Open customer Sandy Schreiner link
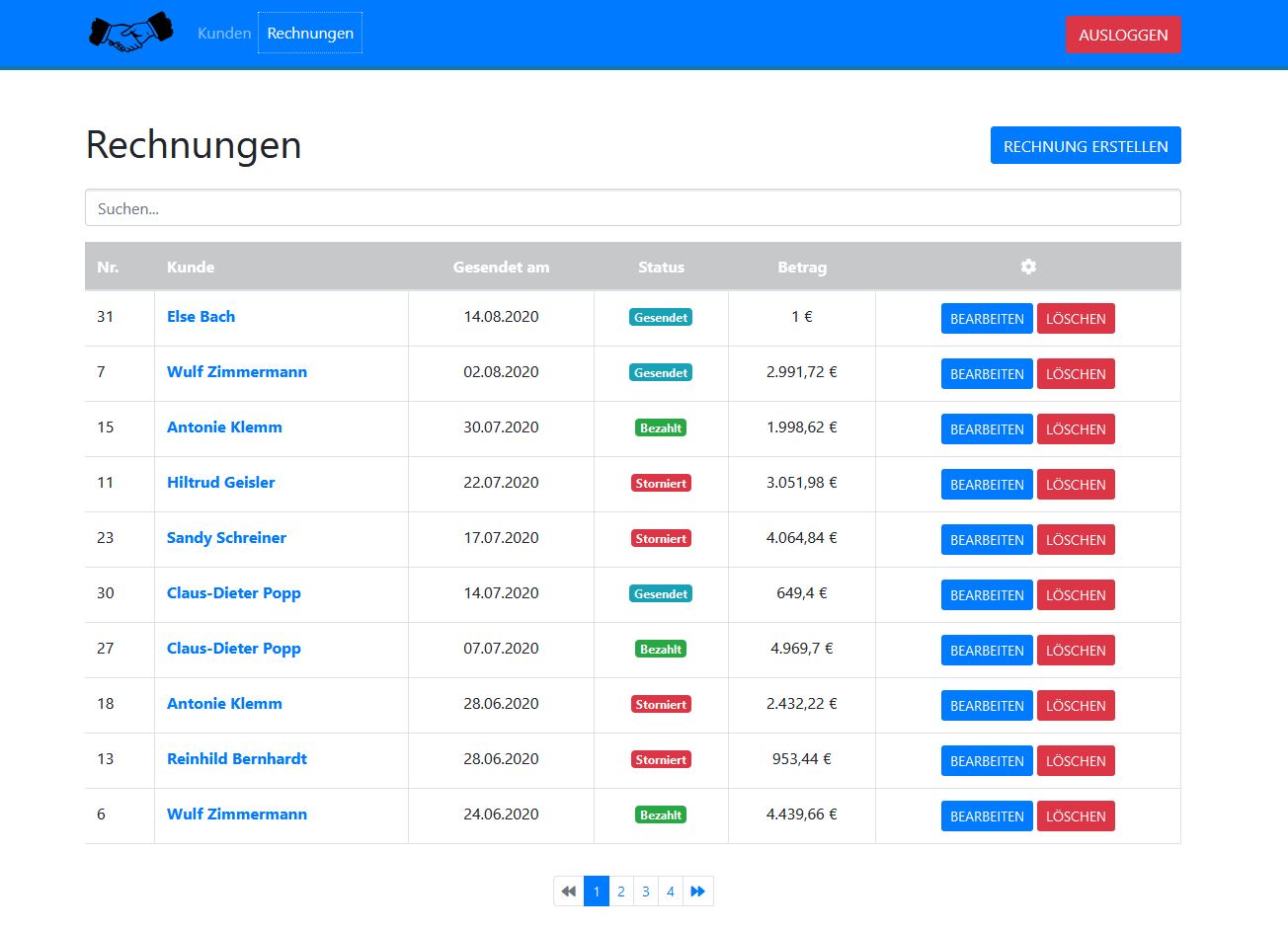The height and width of the screenshot is (931, 1288). click(x=226, y=538)
